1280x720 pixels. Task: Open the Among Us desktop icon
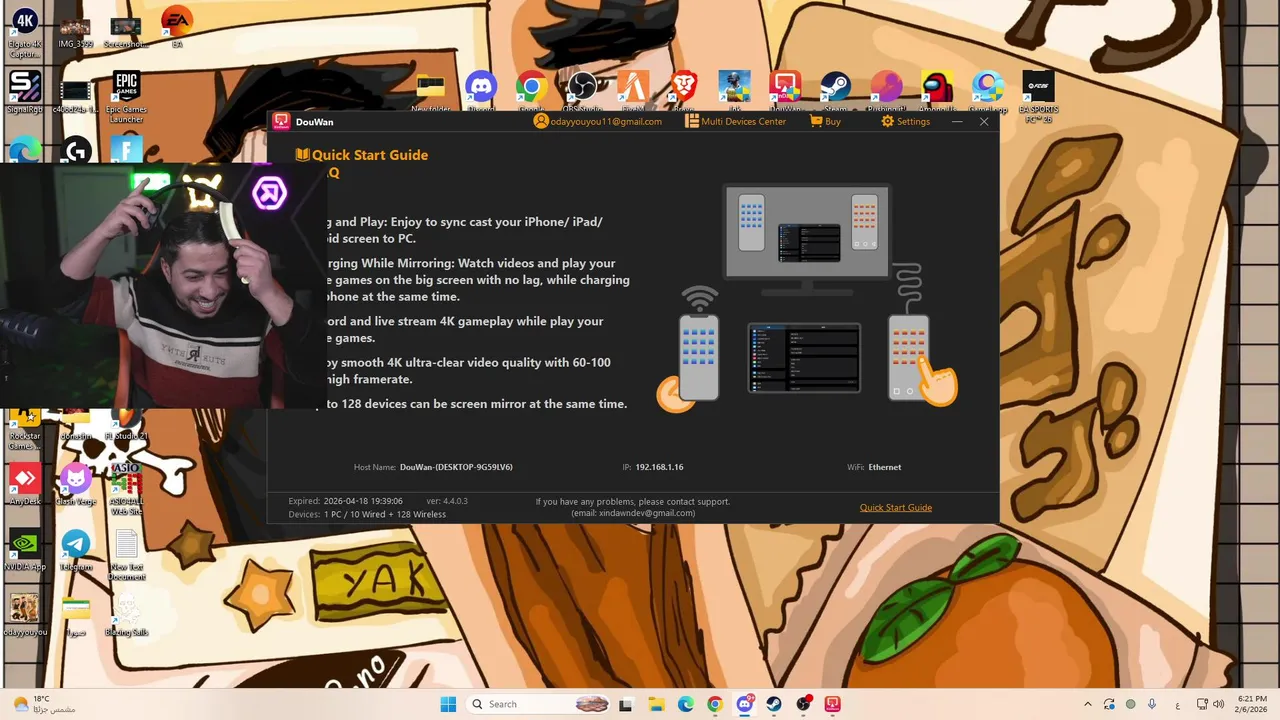tap(938, 92)
